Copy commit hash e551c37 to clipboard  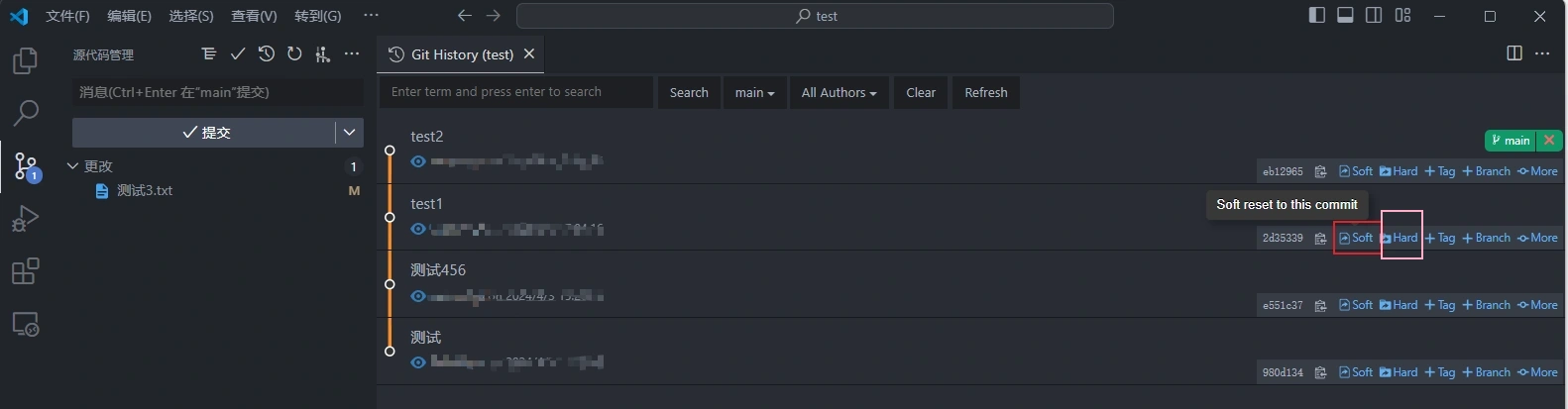coord(1320,306)
